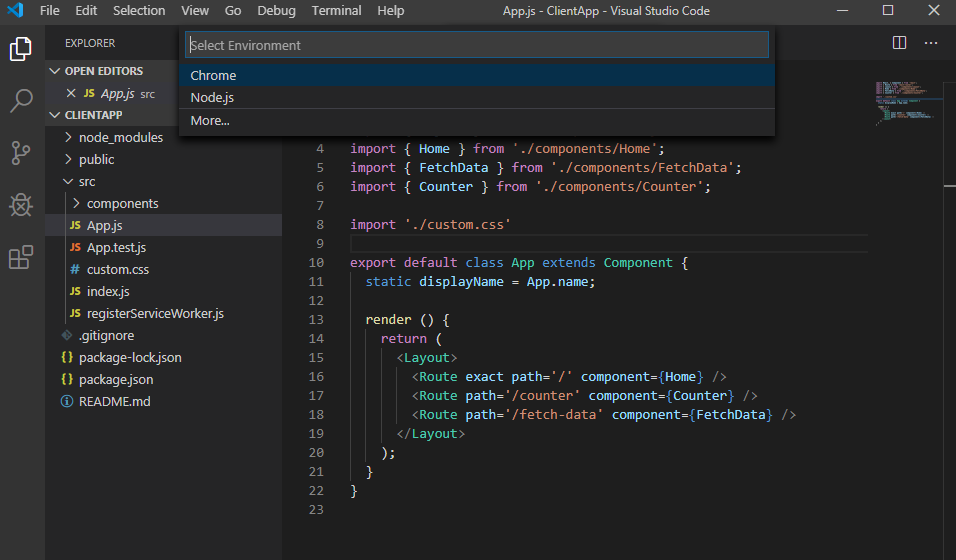Minimize the VS Code window
Screen dimensions: 956x560
[x=843, y=10]
